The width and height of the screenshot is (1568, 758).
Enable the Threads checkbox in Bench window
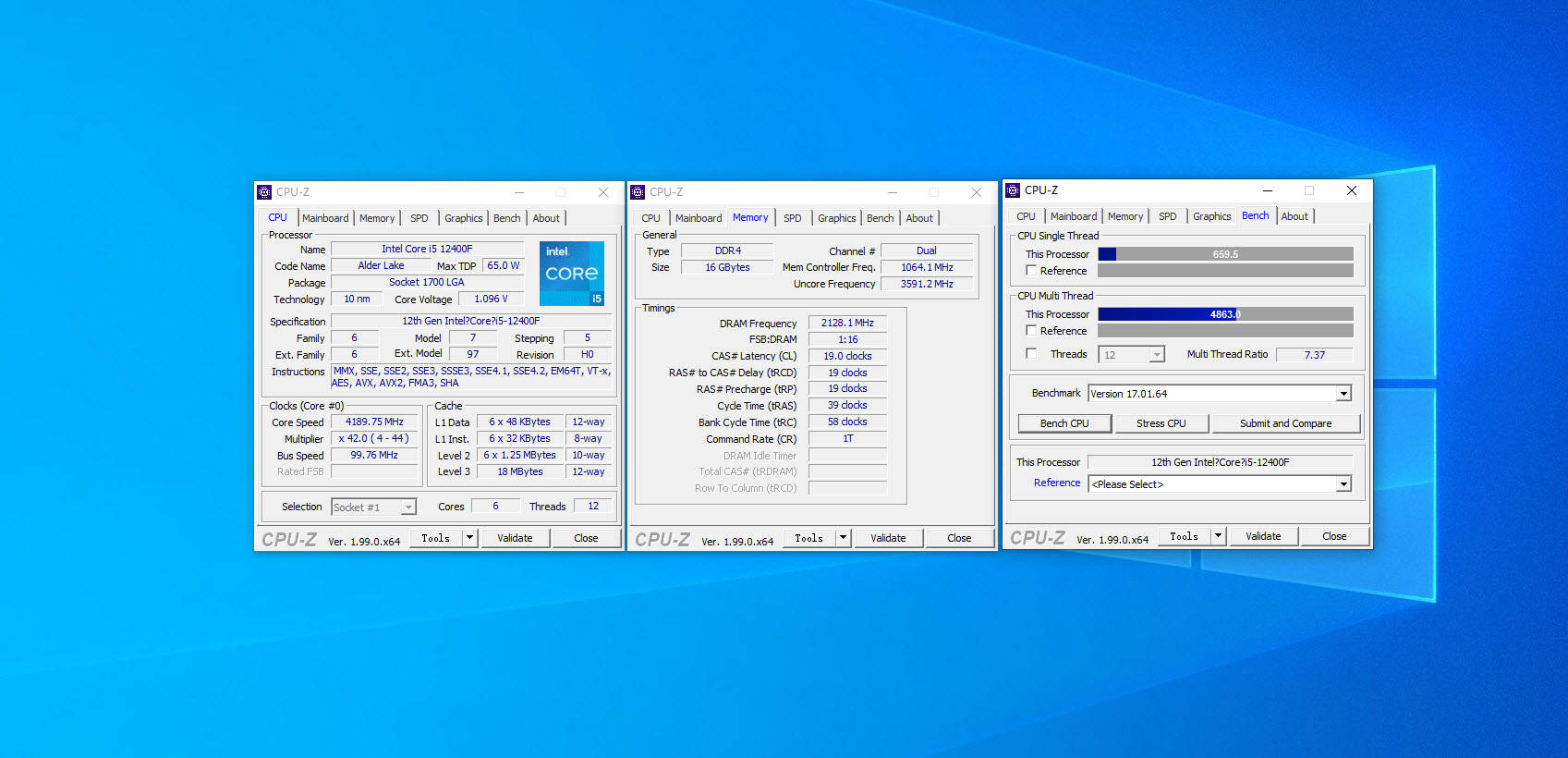(1031, 353)
